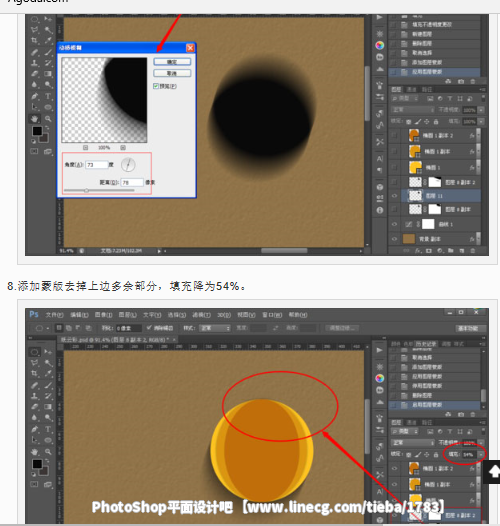
Task: Open blend mode dropdown in motion blur screenshot
Action: click(x=412, y=110)
